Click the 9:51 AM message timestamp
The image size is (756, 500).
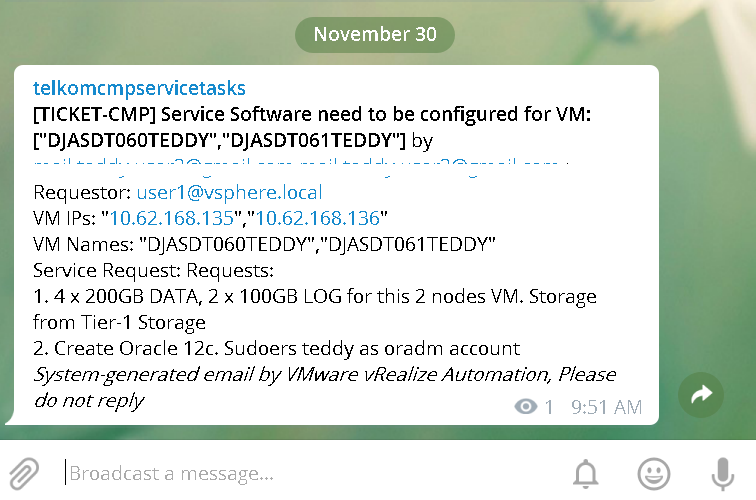pos(607,407)
